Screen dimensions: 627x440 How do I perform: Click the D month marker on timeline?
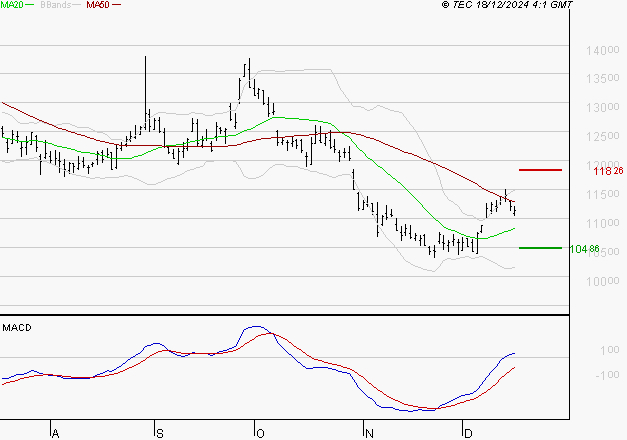[x=468, y=433]
